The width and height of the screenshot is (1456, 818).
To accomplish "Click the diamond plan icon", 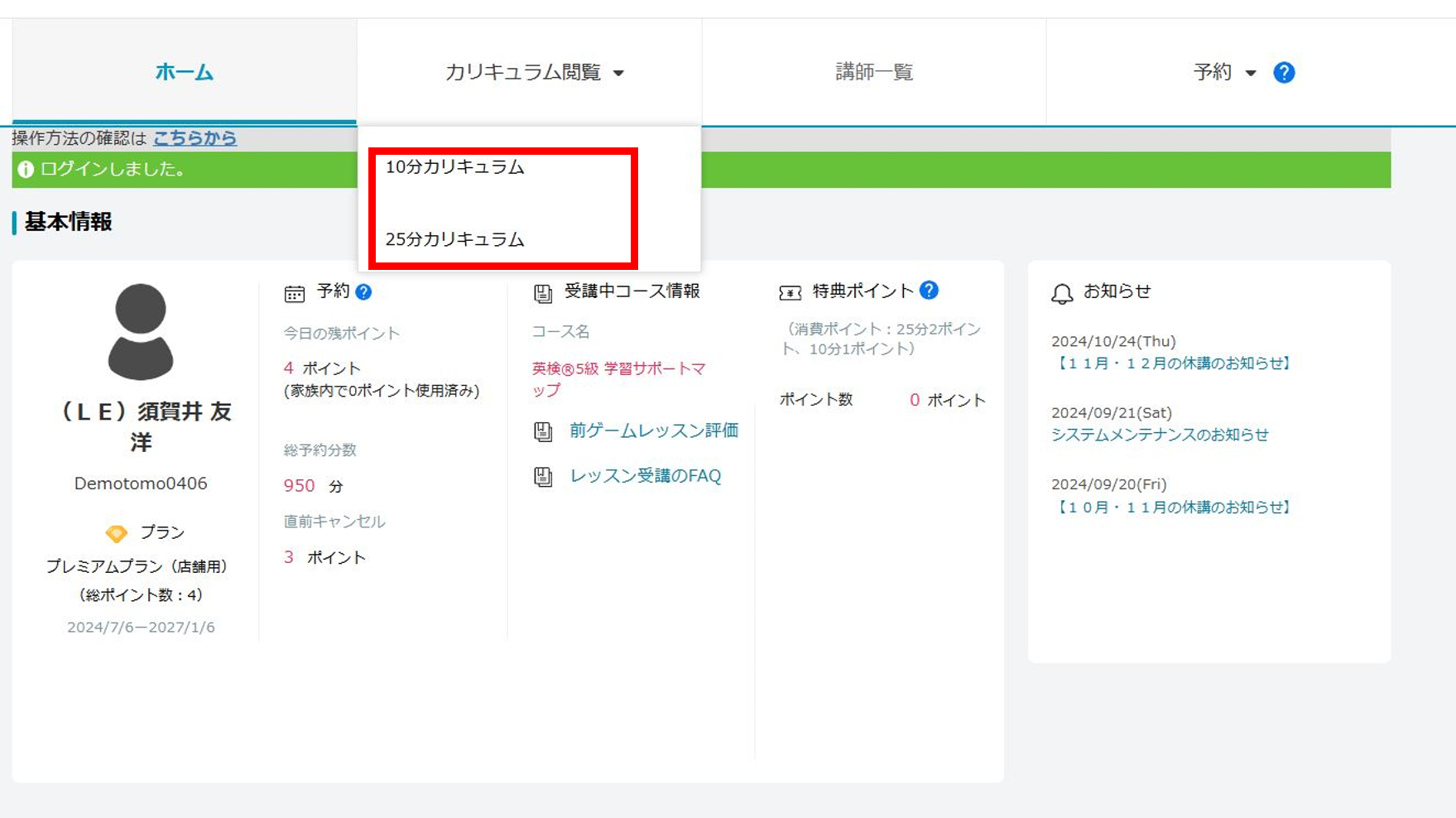I will pyautogui.click(x=117, y=533).
